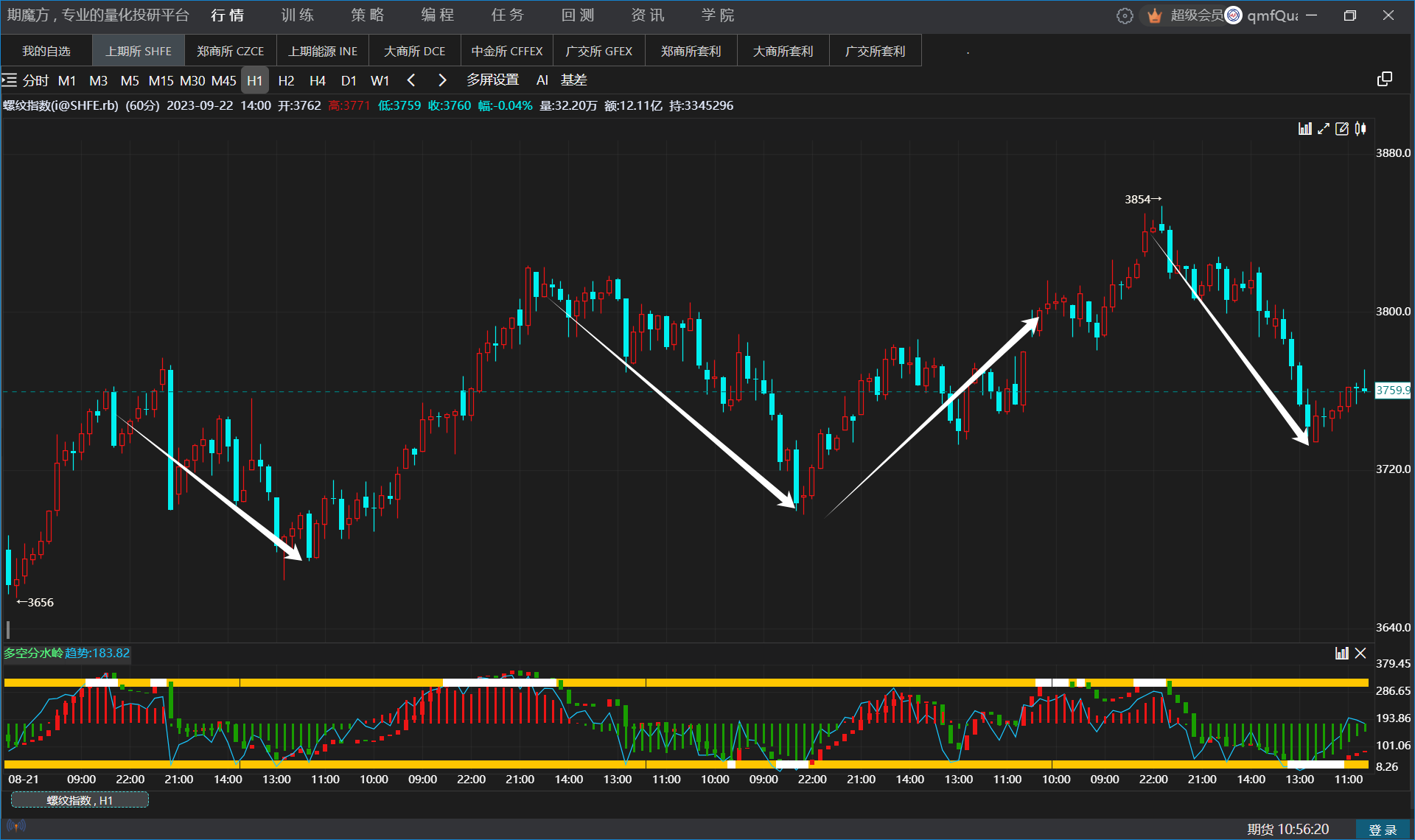Click the 螺纹指数(i@SHFE.rb) contract name
This screenshot has width=1415, height=840.
tap(60, 105)
